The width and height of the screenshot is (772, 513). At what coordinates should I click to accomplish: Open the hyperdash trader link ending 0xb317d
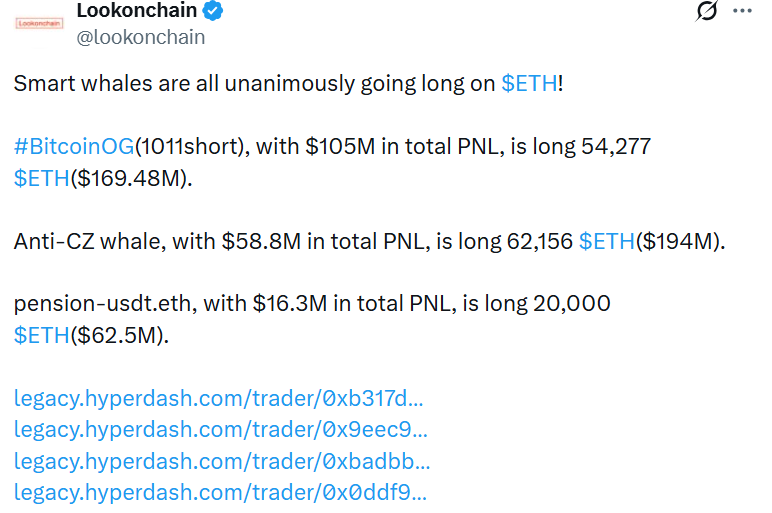click(x=219, y=398)
